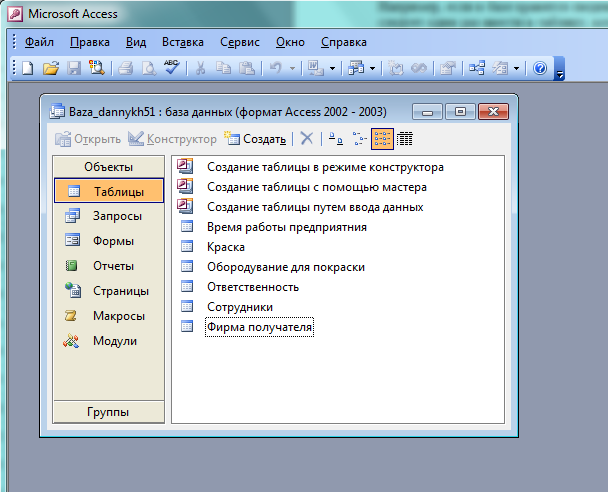Select Запросы in objects pane
Viewport: 608px width, 492px height.
tap(109, 216)
